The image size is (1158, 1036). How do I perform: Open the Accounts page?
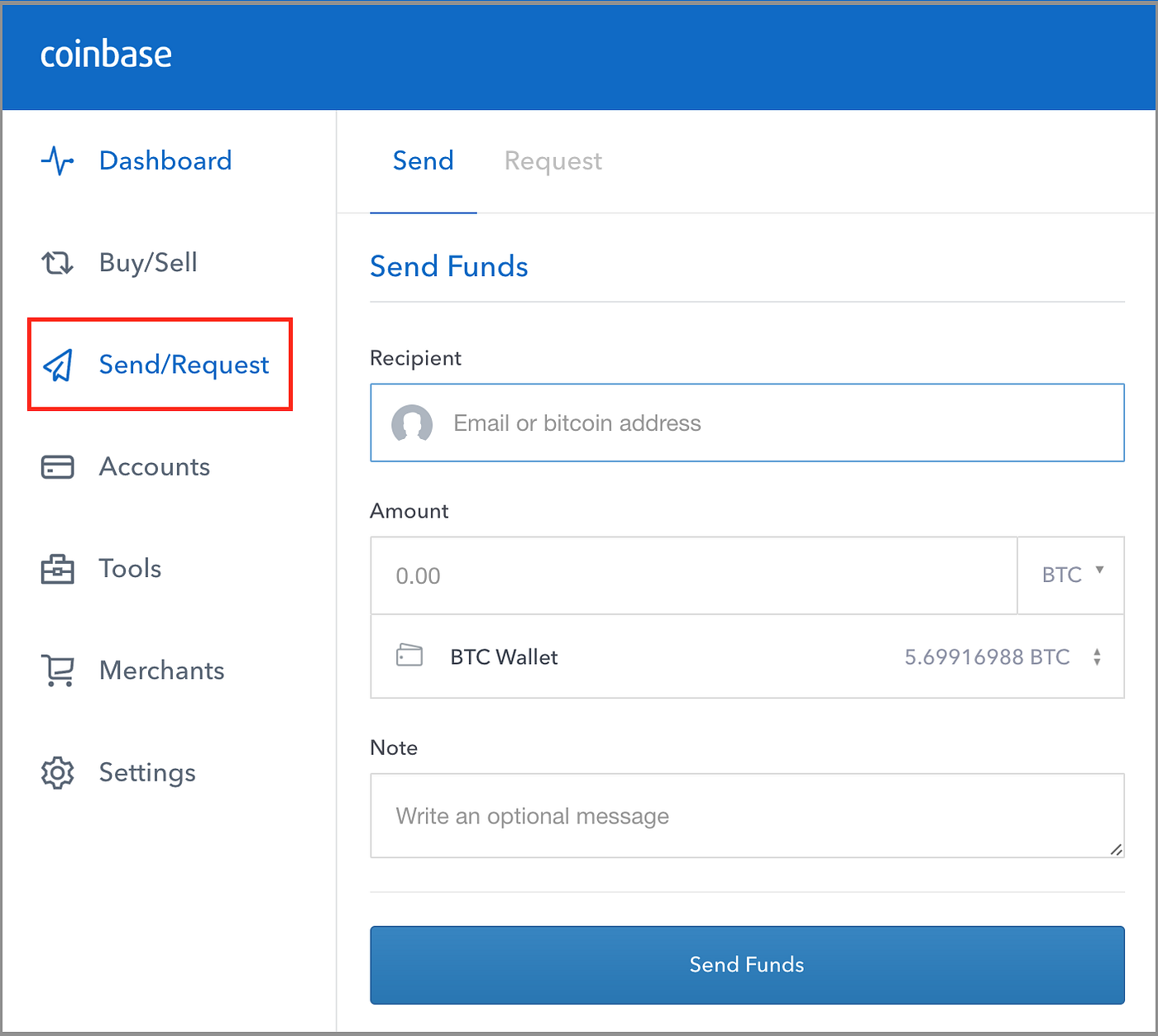tap(155, 467)
